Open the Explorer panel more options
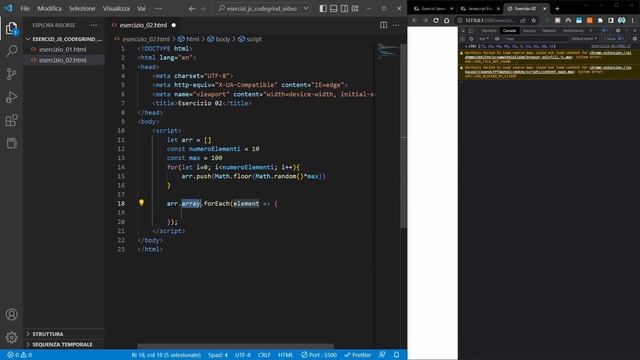 pyautogui.click(x=93, y=25)
